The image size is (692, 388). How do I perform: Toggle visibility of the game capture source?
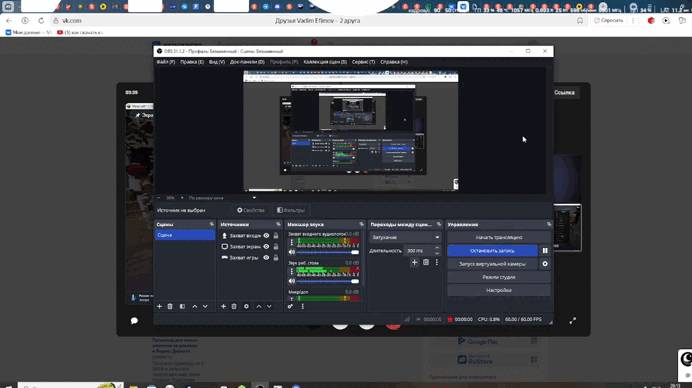[x=266, y=258]
